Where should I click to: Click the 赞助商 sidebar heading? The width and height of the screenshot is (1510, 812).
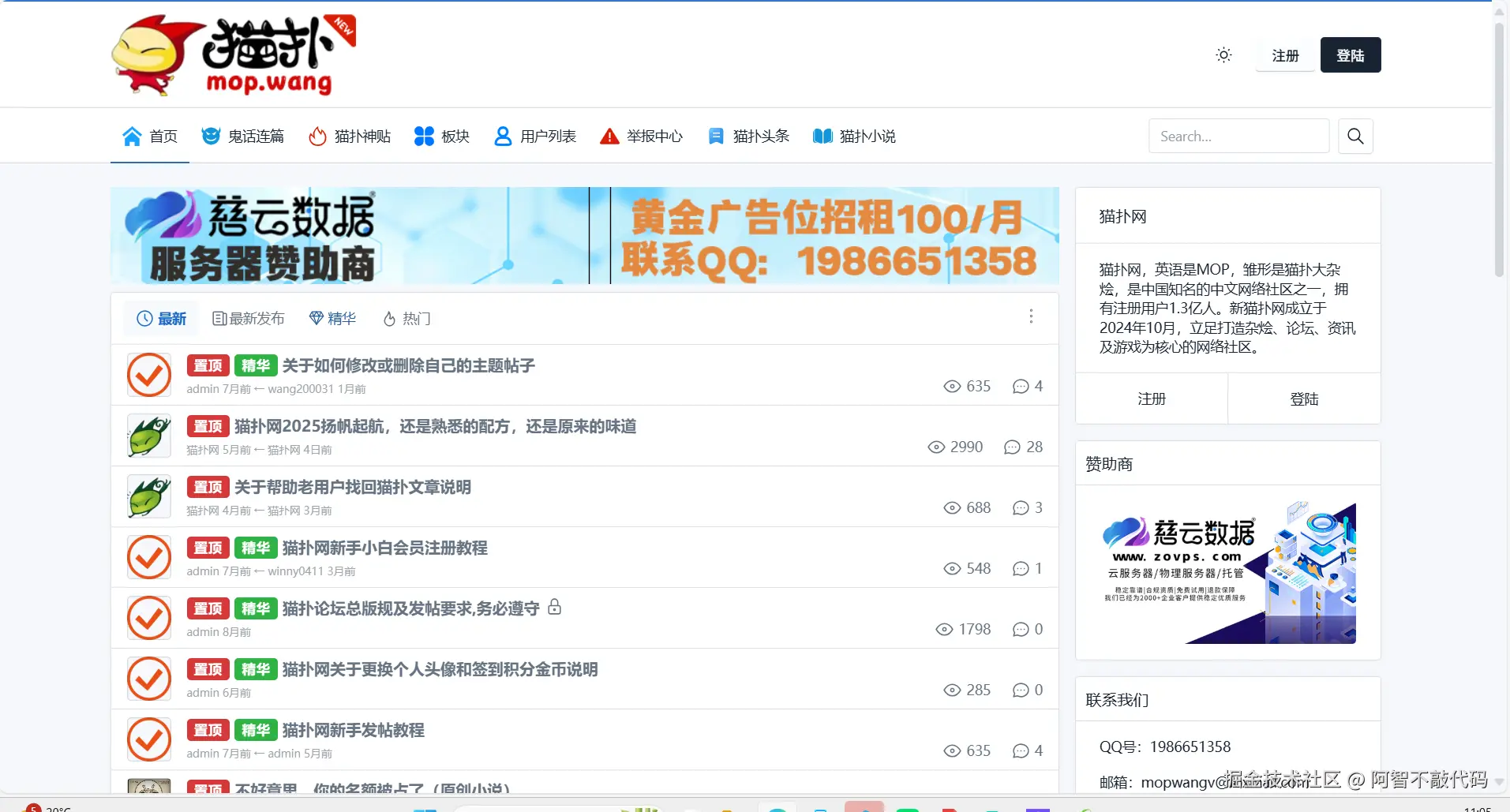1109,464
